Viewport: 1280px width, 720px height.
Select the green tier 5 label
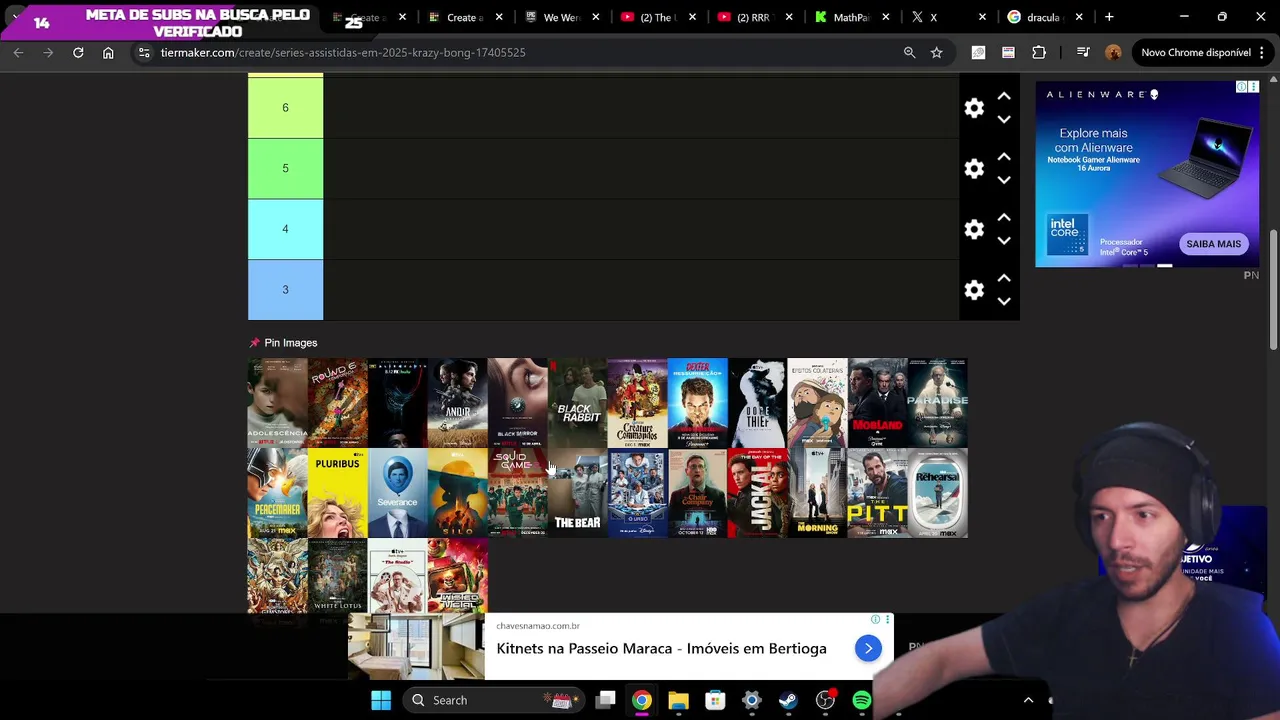tap(285, 168)
